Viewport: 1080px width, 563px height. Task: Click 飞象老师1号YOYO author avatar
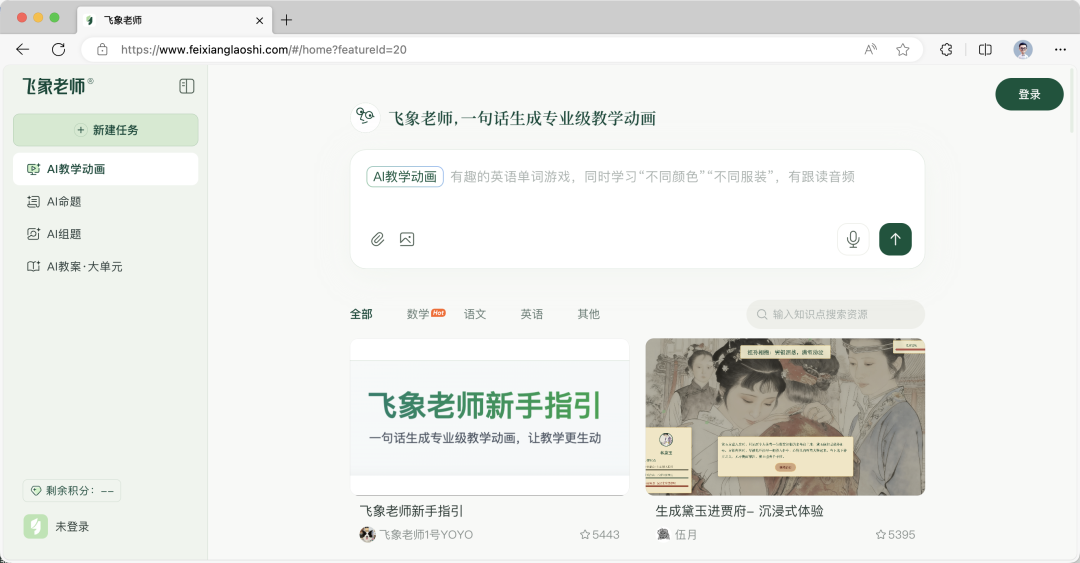coord(368,535)
